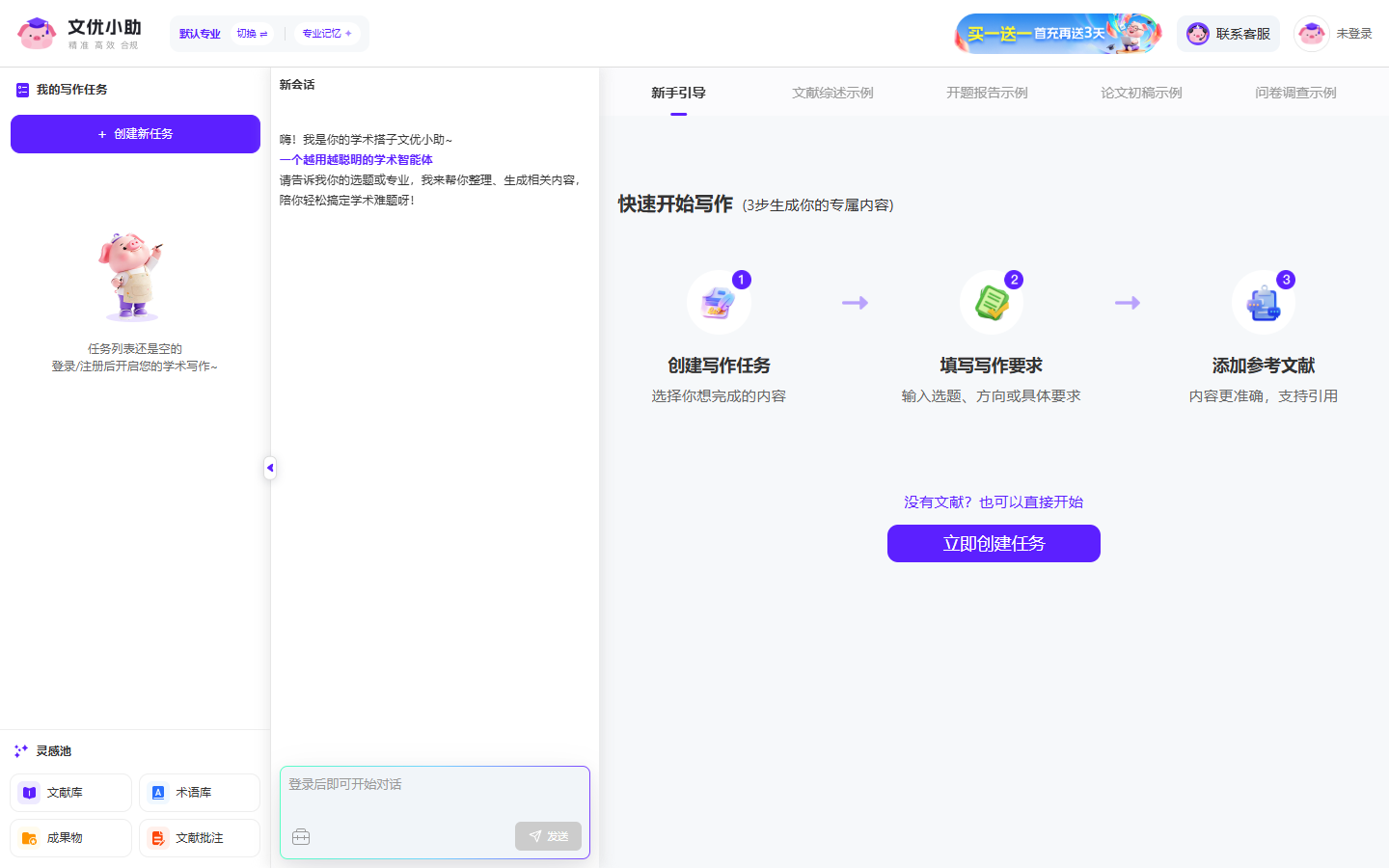This screenshot has height=868, width=1389.
Task: Click 没有文献？也可以直接开始 text
Action: click(994, 502)
